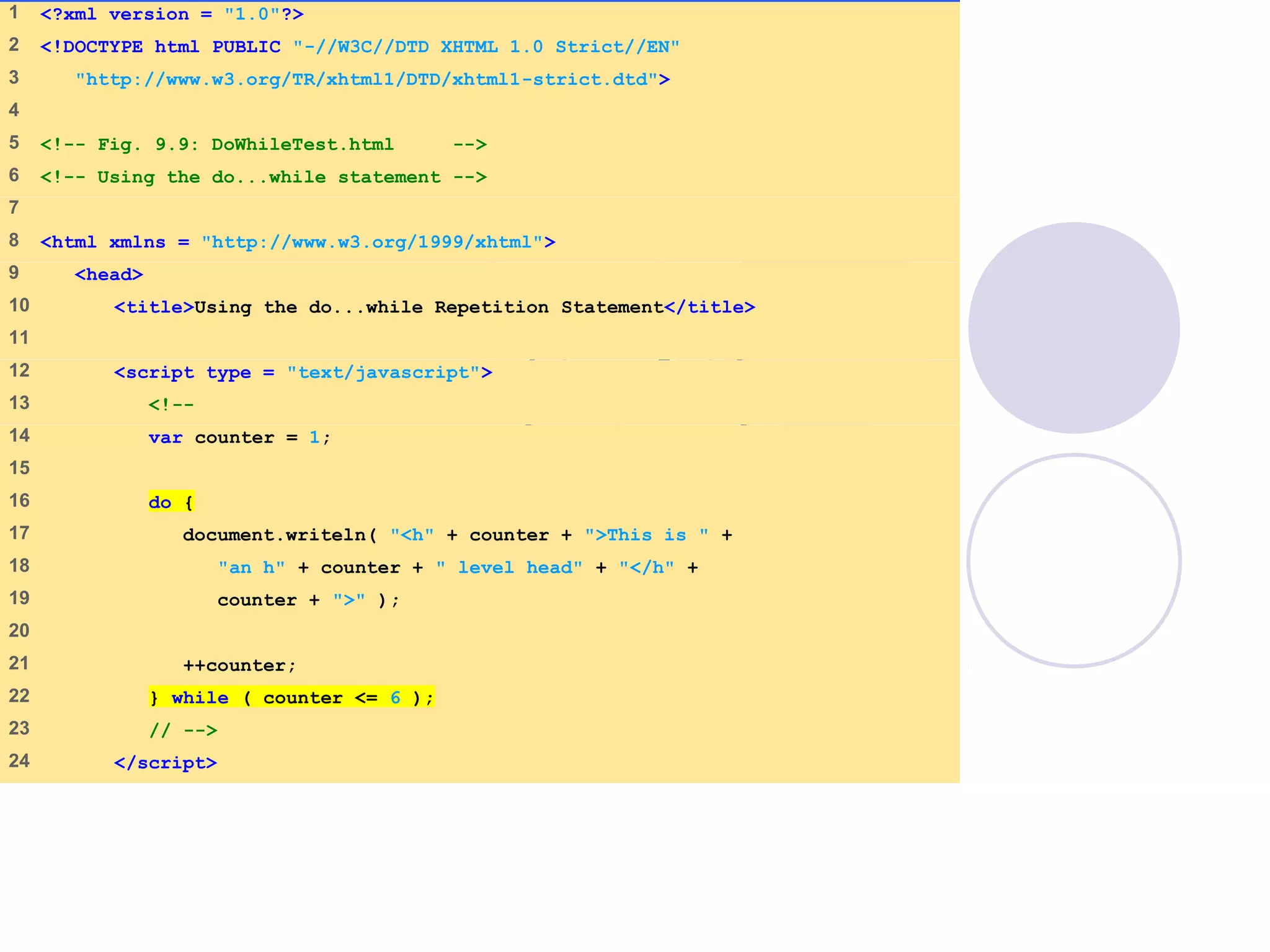Click the DOCTYPE html PUBLIC declaration text

click(360, 47)
